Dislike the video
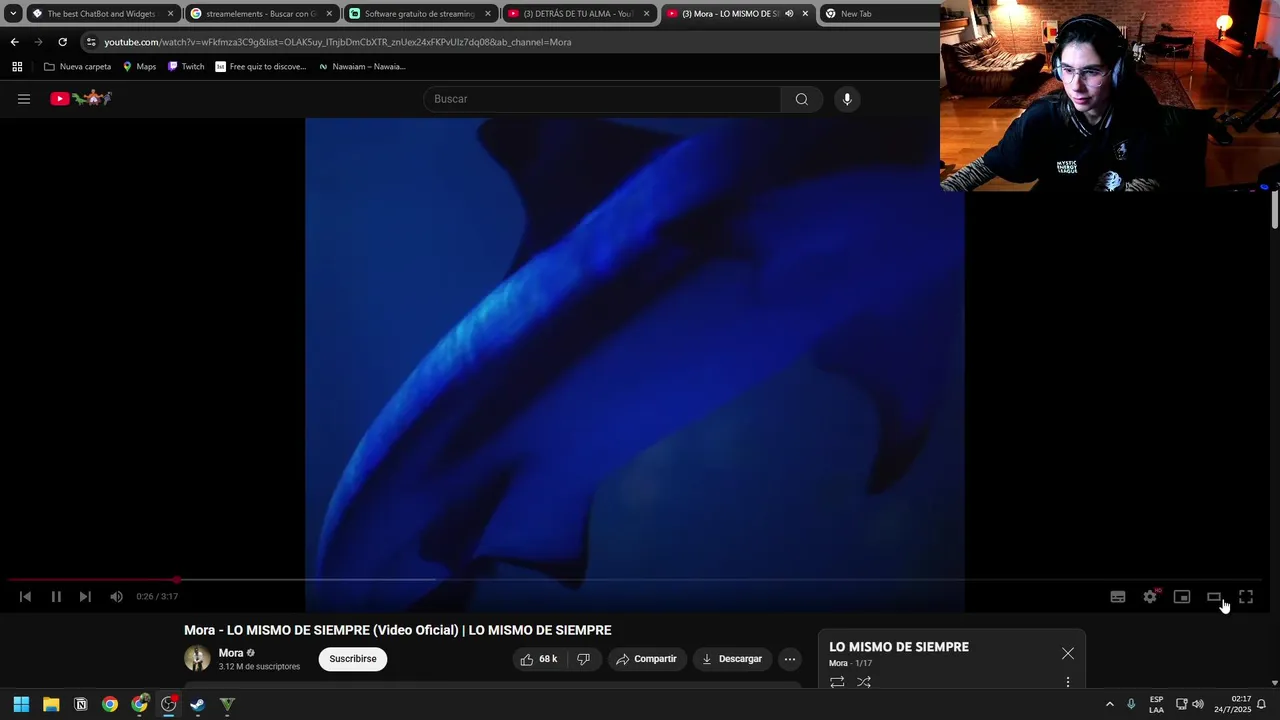The image size is (1280, 720). (584, 659)
